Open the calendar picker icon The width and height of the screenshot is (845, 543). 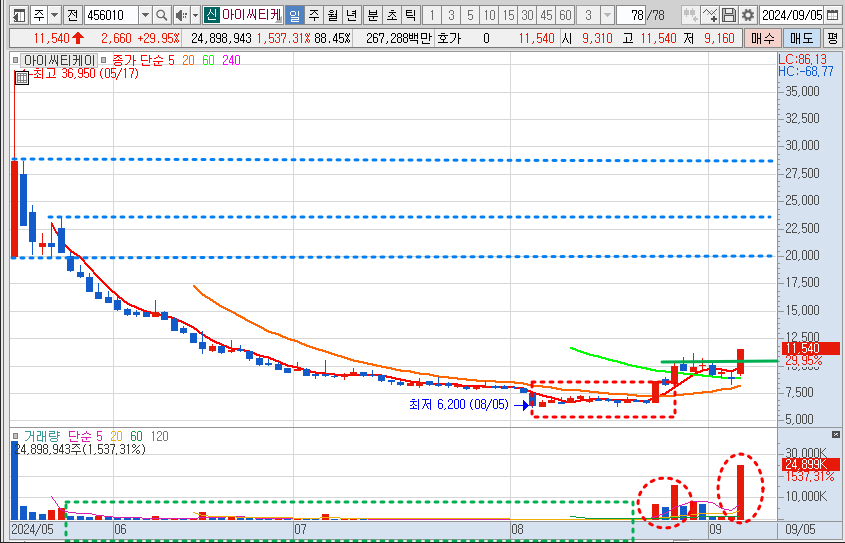[x=833, y=15]
